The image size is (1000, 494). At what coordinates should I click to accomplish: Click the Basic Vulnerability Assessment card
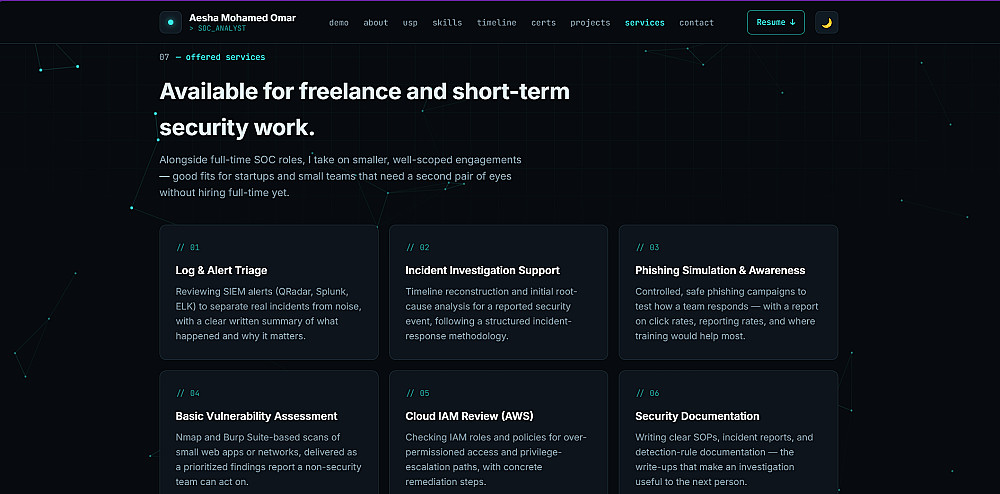pyautogui.click(x=269, y=432)
